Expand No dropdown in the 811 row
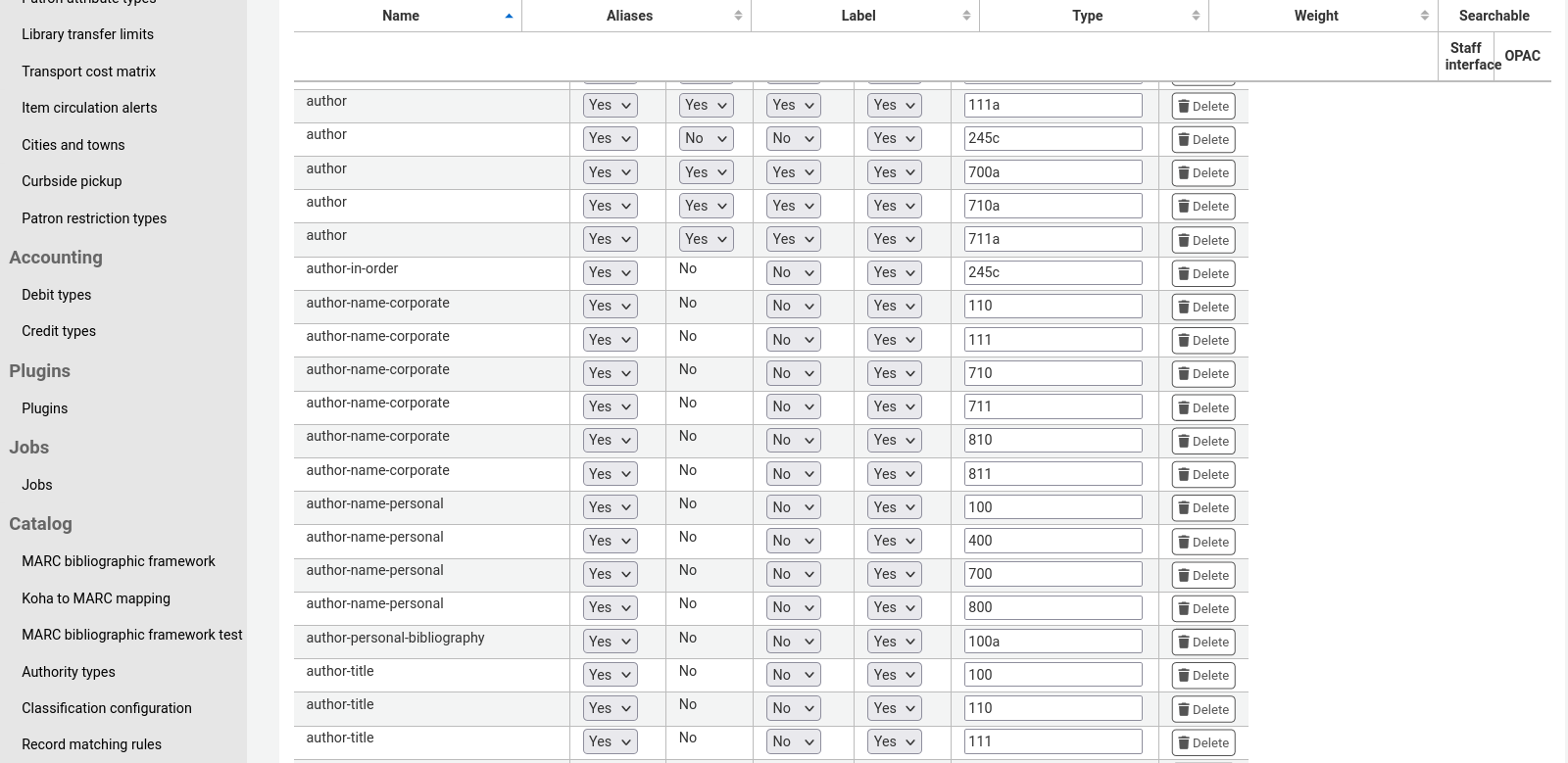 pyautogui.click(x=793, y=474)
